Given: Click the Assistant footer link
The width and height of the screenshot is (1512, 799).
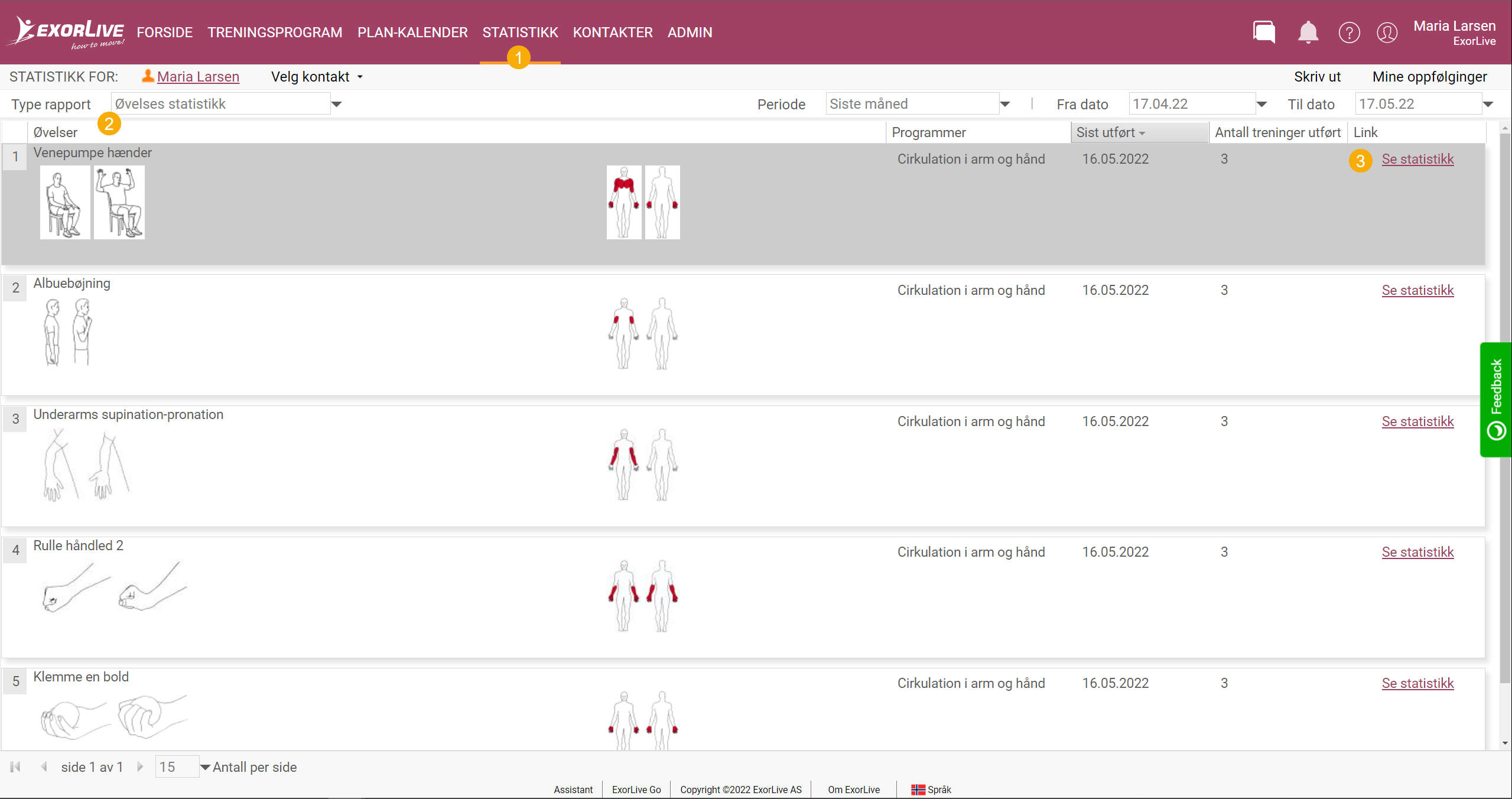Looking at the screenshot, I should coord(573,790).
